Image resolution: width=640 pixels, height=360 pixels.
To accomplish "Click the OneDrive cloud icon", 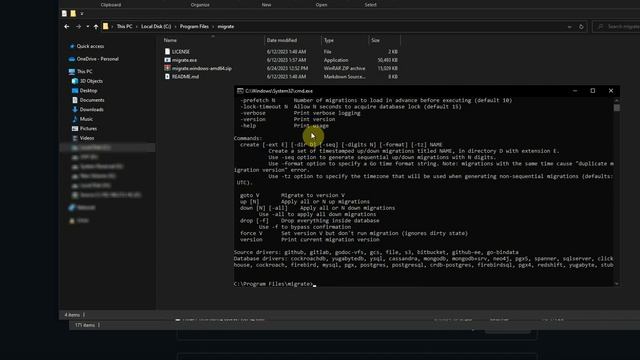I will click(x=72, y=59).
